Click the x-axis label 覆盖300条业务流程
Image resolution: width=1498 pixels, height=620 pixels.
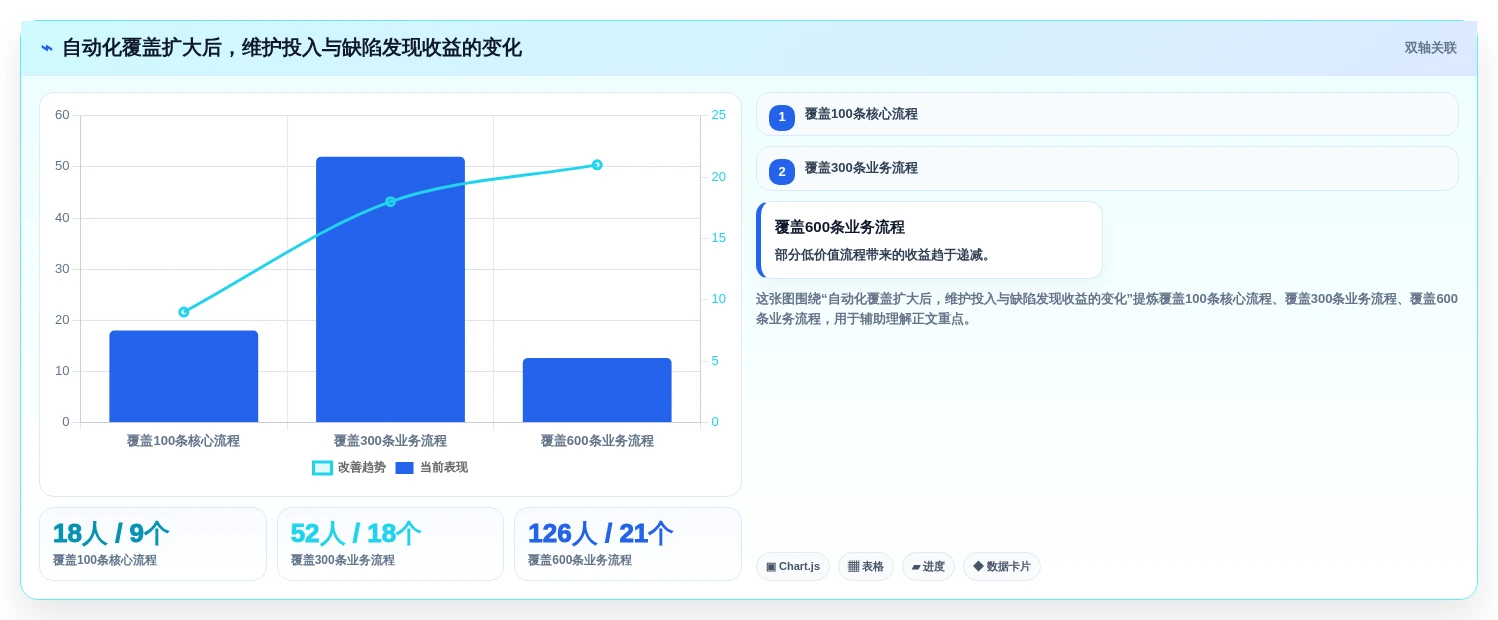coord(390,441)
